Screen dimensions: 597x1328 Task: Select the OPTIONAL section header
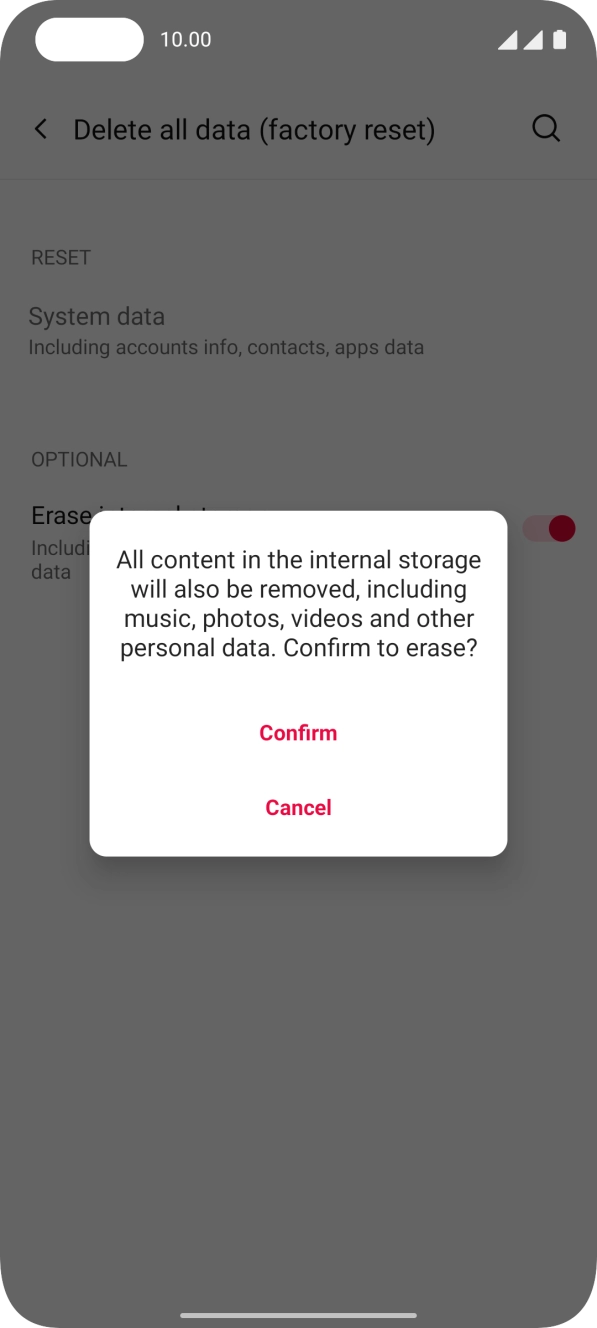point(79,460)
